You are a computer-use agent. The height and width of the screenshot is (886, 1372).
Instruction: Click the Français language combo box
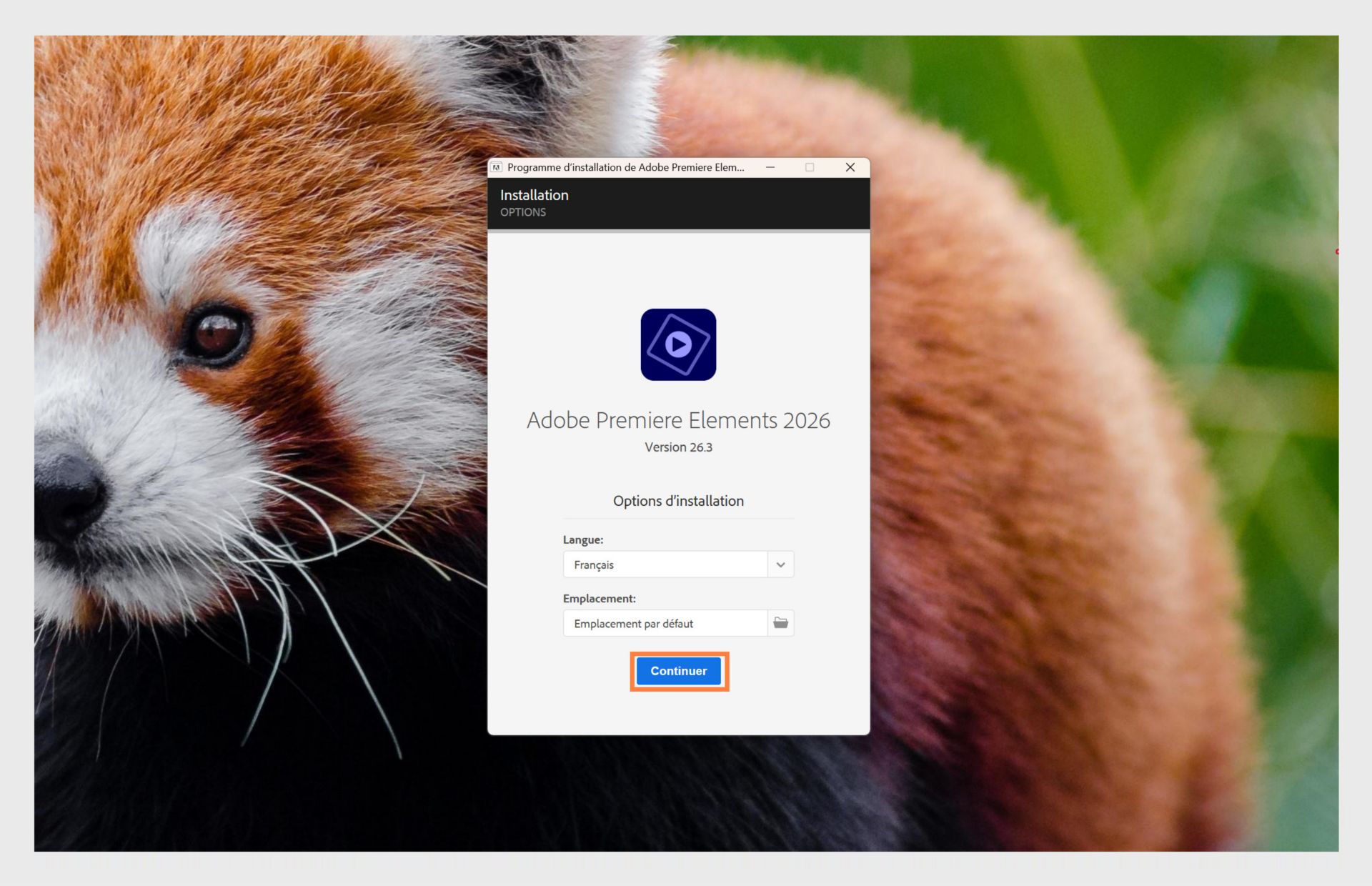click(665, 564)
